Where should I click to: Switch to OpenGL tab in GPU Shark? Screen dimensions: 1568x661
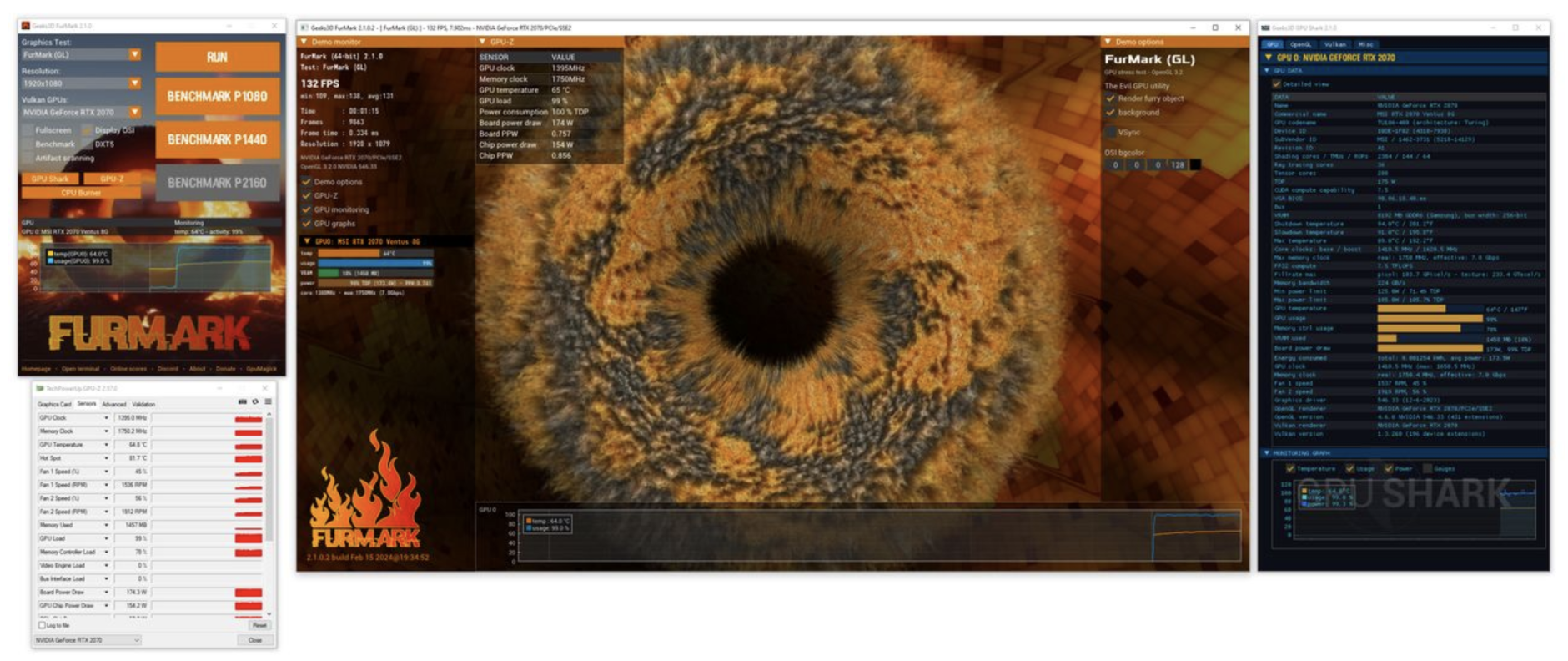click(1301, 44)
